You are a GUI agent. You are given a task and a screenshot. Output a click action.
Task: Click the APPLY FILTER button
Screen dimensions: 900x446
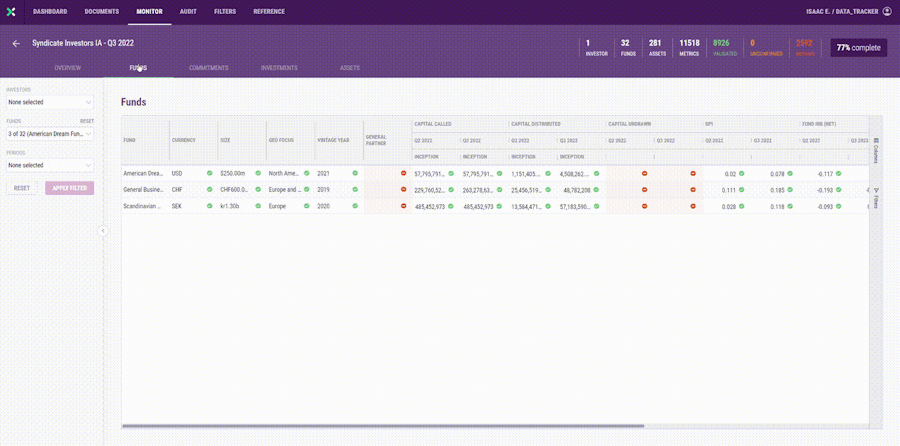(x=69, y=188)
